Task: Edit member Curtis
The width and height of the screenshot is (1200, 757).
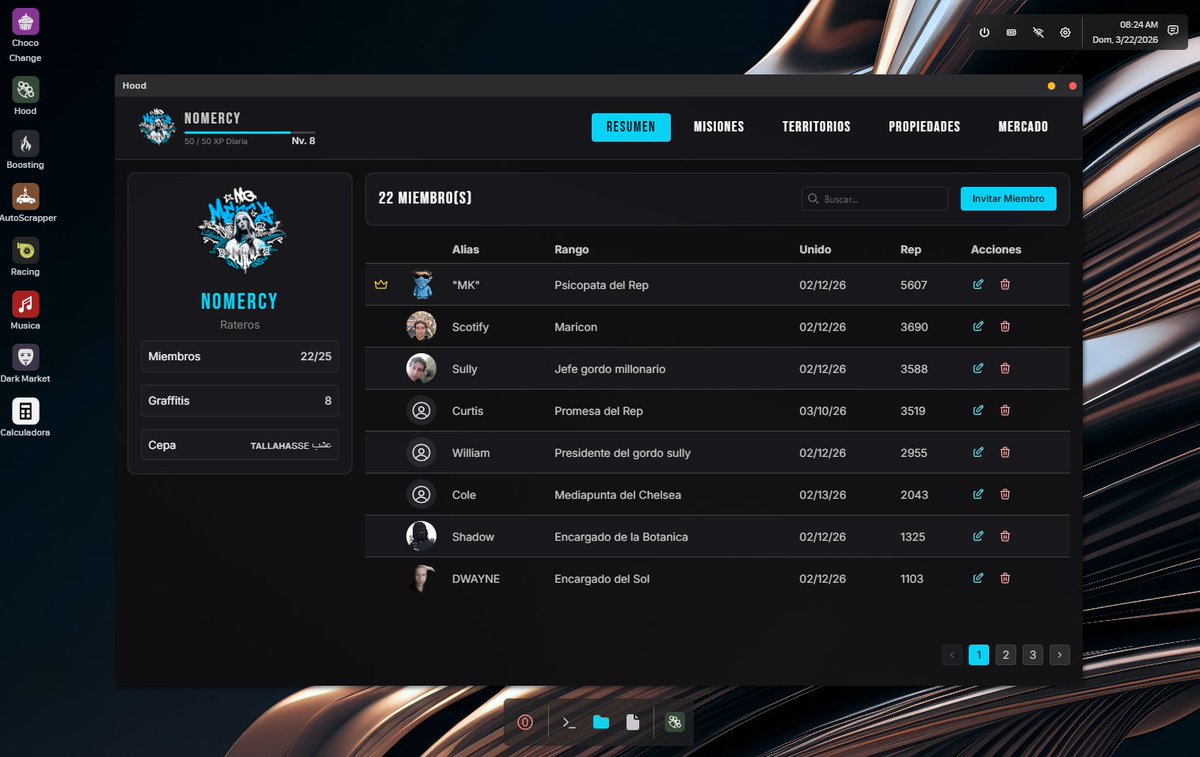Action: [x=978, y=411]
